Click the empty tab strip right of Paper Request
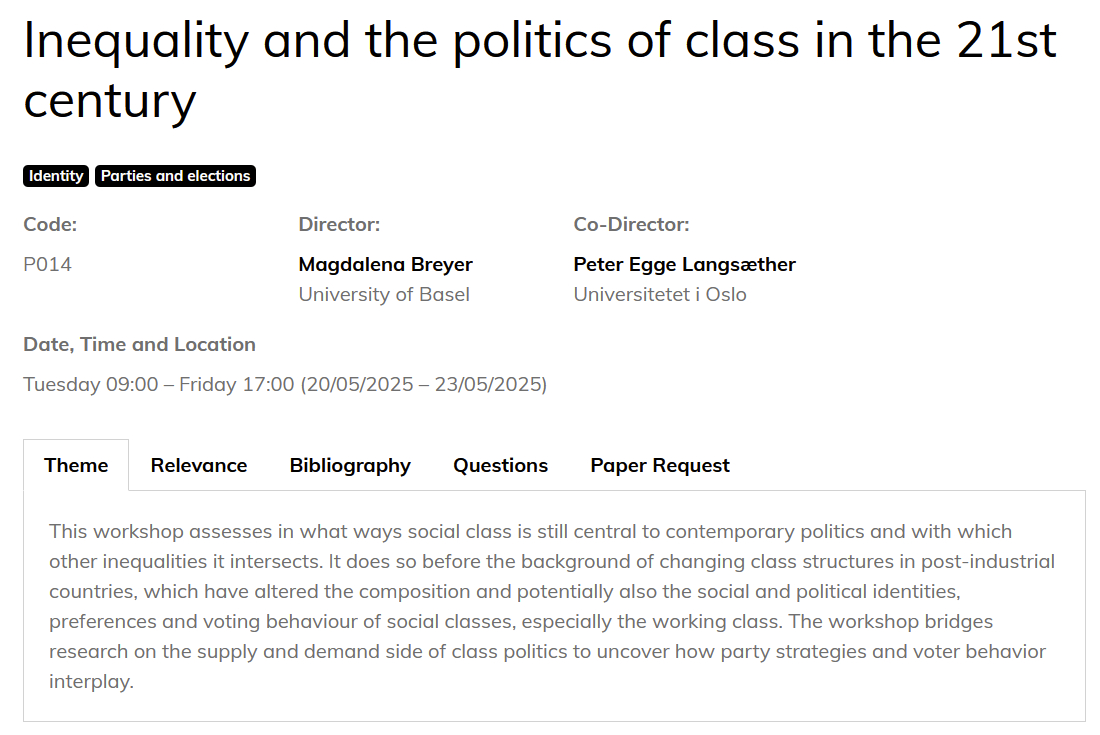1100x735 pixels. (910, 465)
